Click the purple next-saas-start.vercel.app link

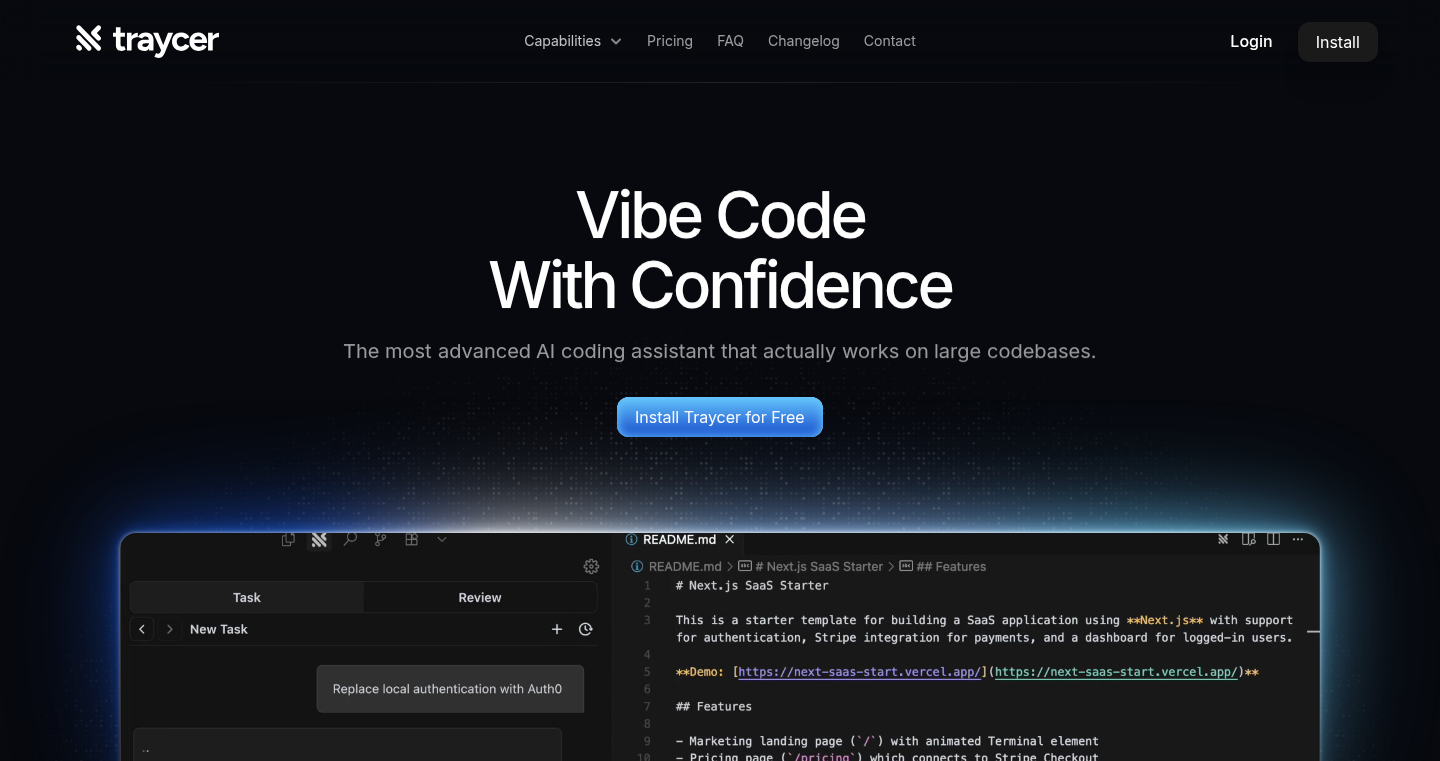pos(860,672)
